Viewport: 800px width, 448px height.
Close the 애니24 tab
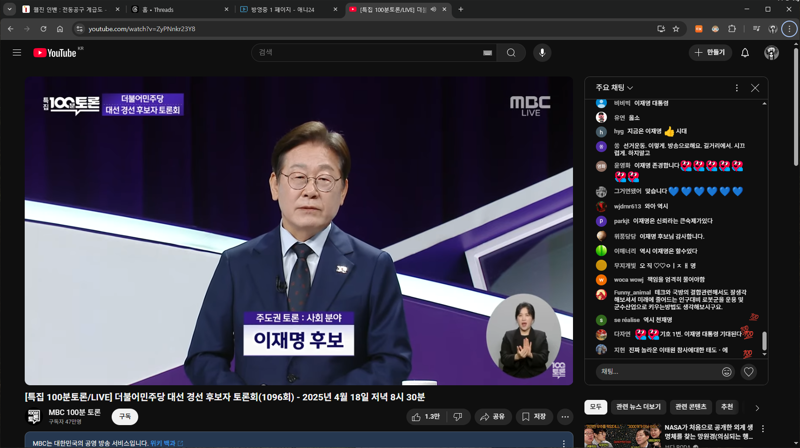(335, 9)
